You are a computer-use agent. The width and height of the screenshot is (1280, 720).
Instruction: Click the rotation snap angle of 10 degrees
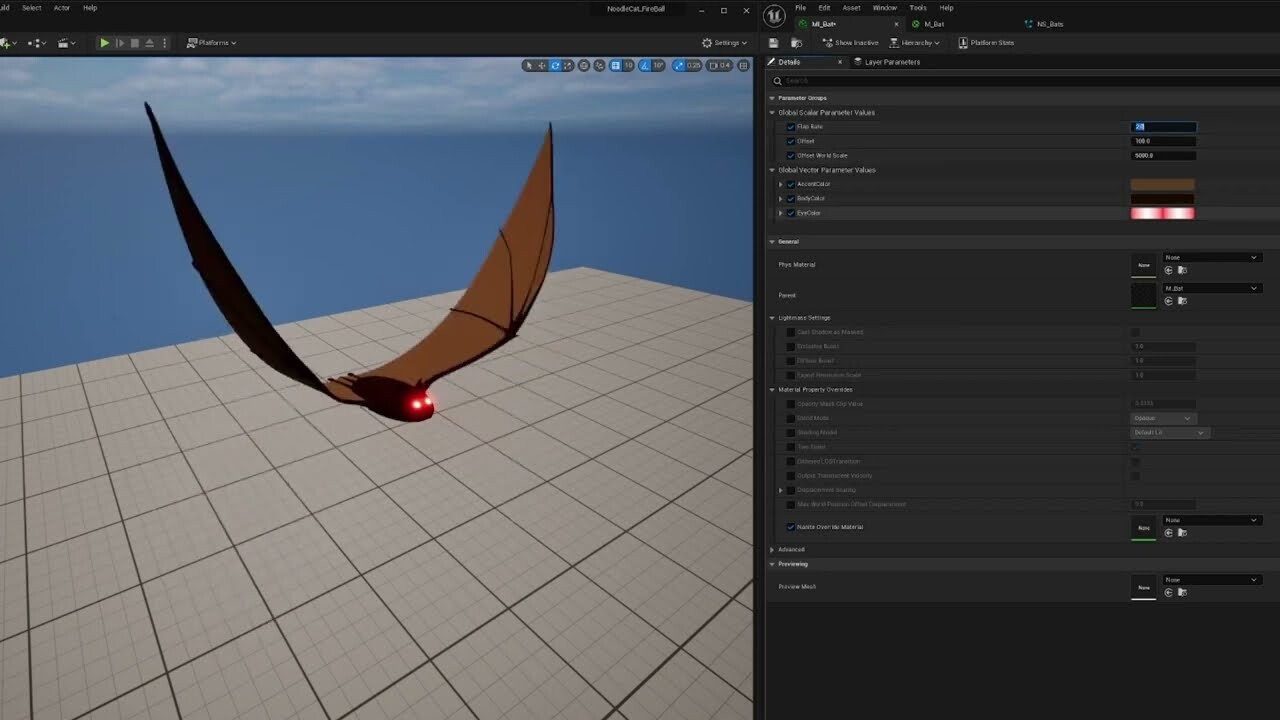click(656, 65)
